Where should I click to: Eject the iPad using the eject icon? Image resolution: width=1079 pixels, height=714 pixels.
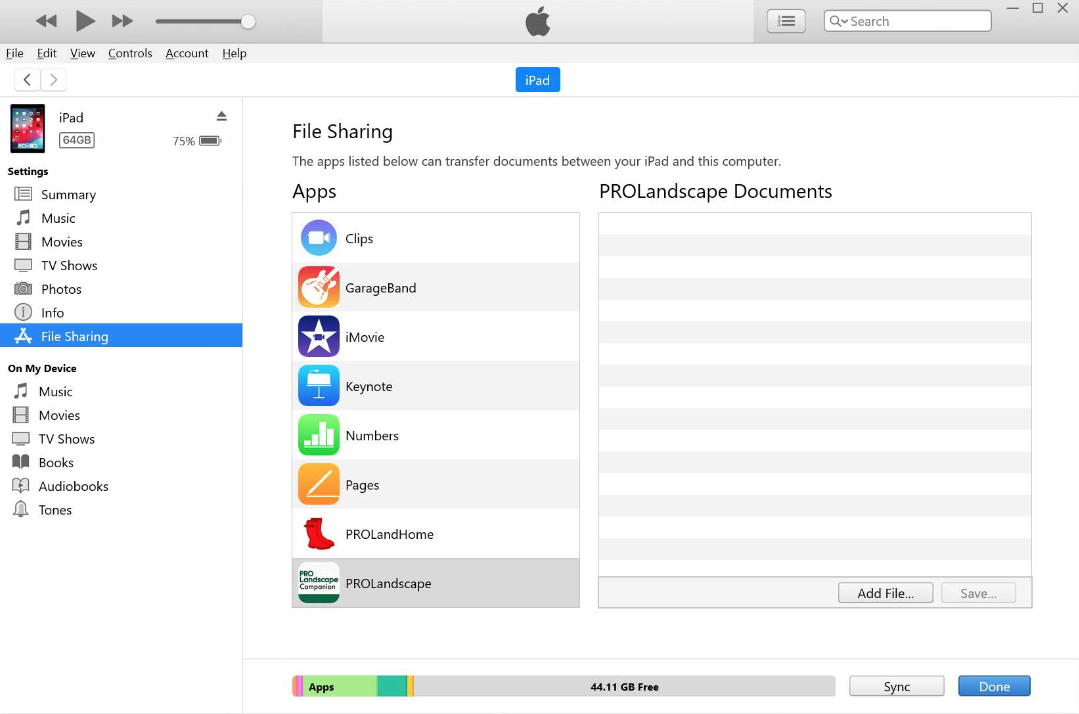click(x=222, y=116)
